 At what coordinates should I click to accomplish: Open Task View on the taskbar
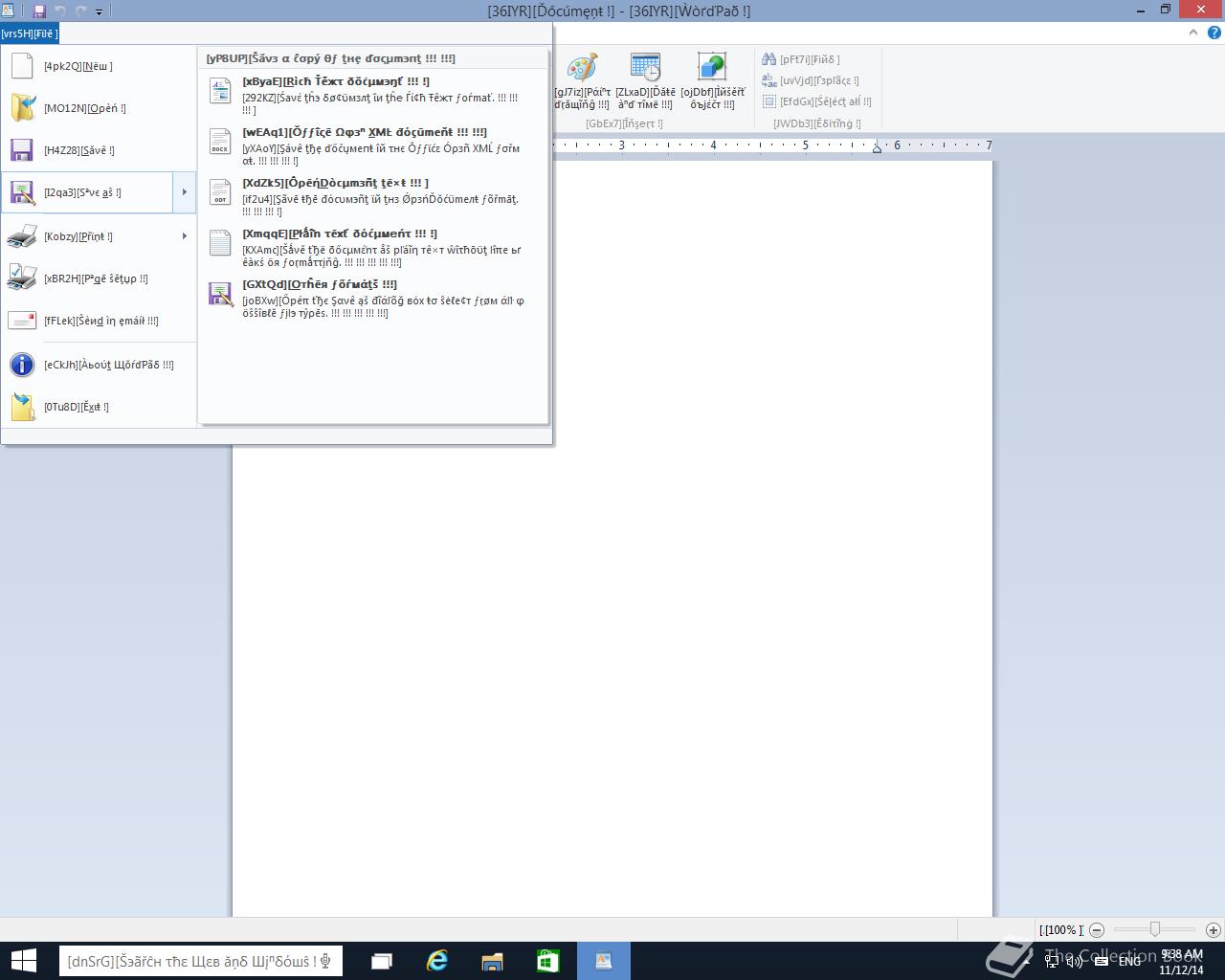(x=382, y=961)
